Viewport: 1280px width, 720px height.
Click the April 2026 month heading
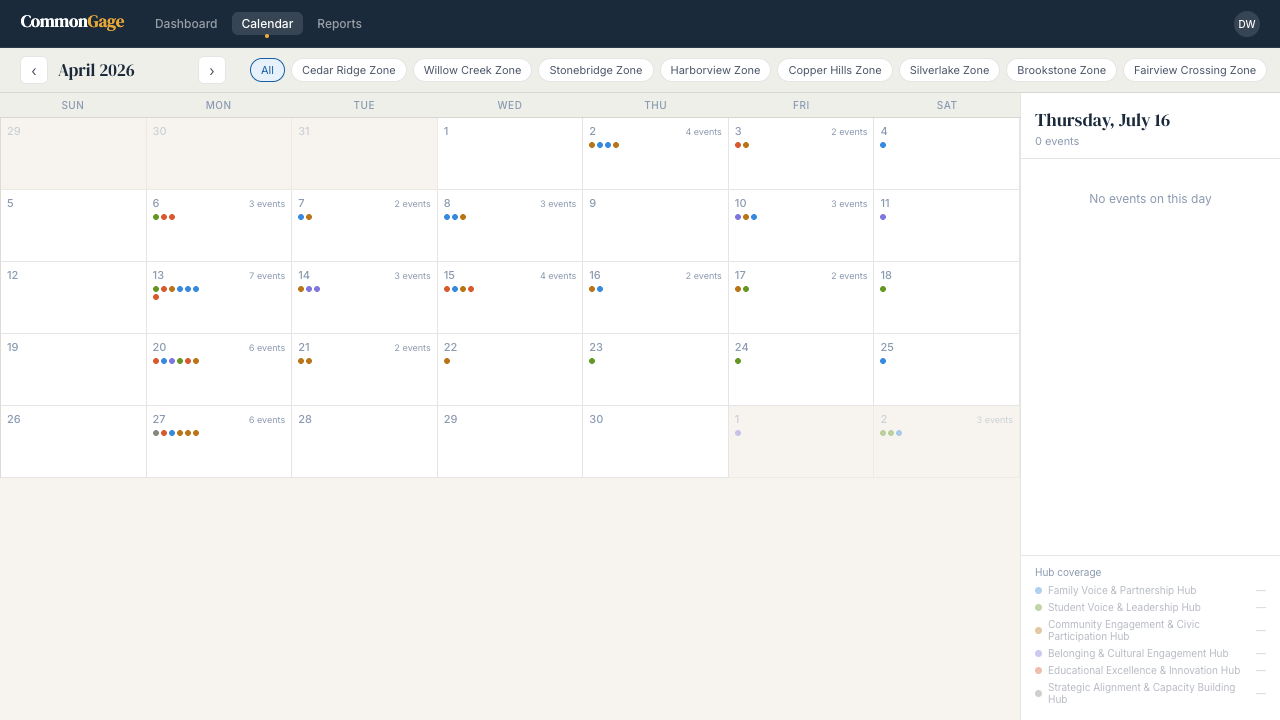pyautogui.click(x=96, y=70)
